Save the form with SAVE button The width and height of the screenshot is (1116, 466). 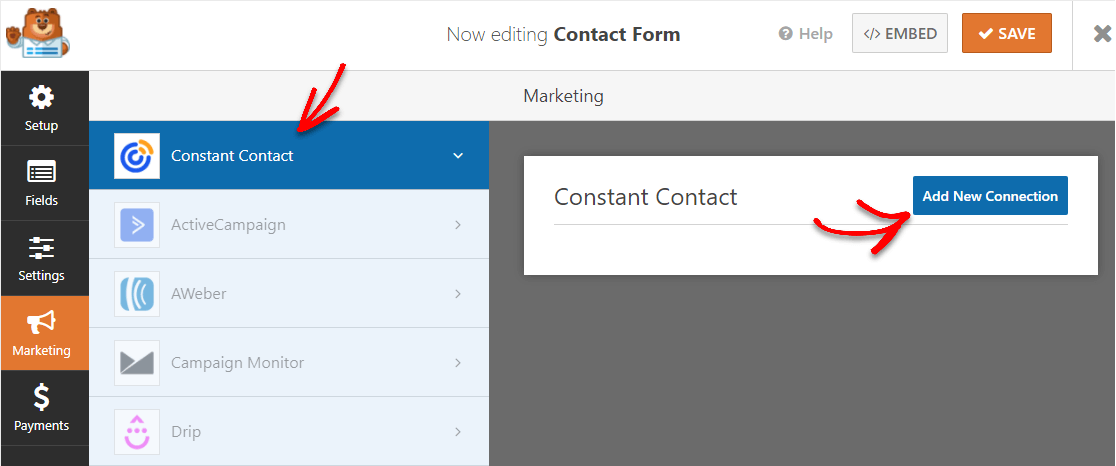[1006, 33]
